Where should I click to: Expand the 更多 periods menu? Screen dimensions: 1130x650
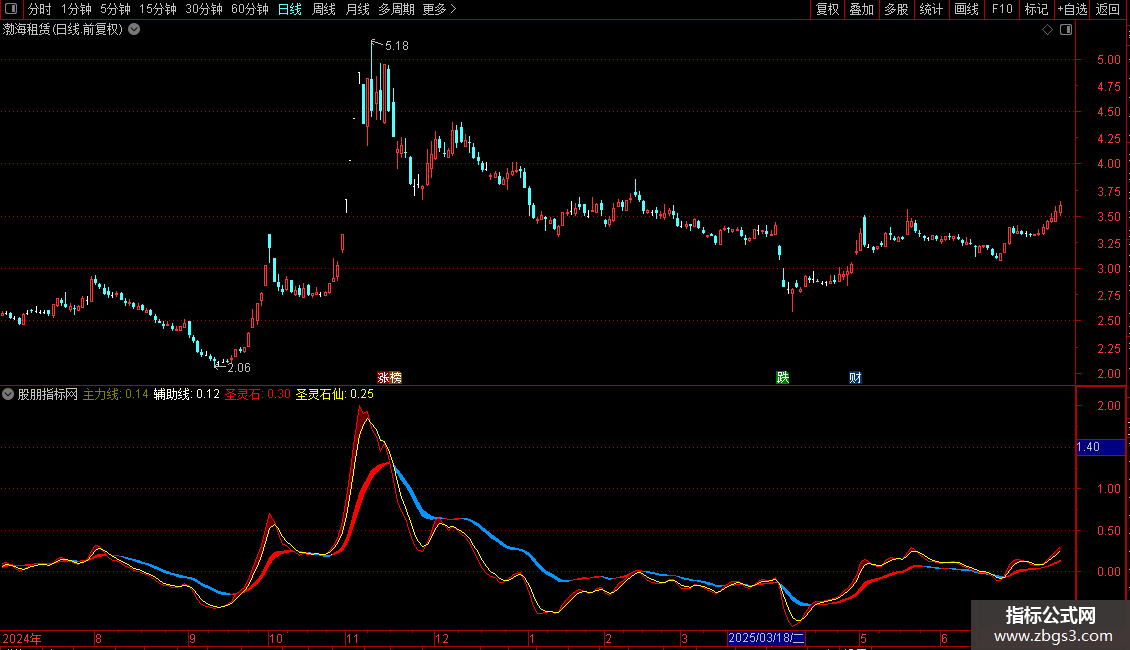(x=440, y=9)
